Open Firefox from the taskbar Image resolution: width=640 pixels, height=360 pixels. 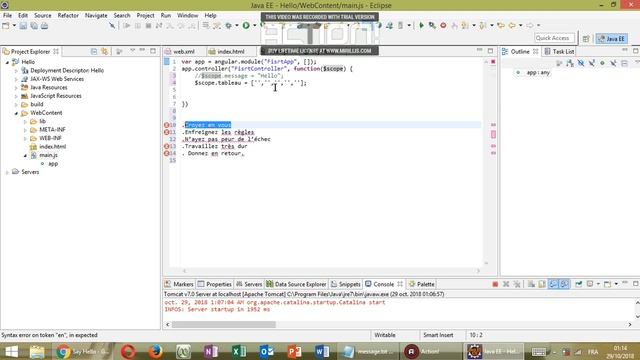[155, 351]
